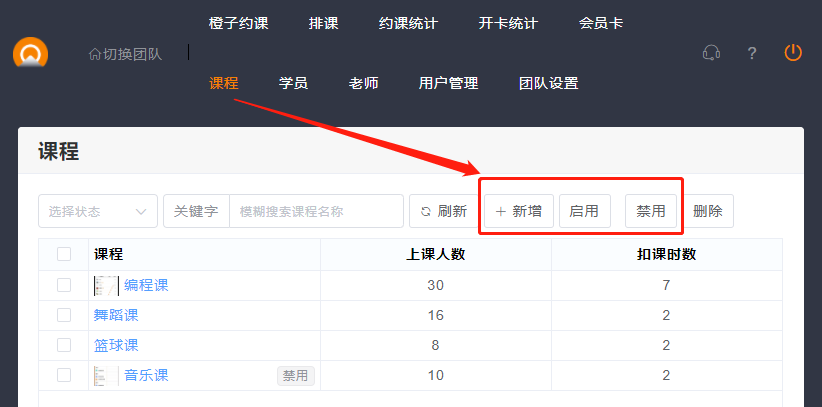The height and width of the screenshot is (407, 822).
Task: Toggle the select-all checkbox in table header
Action: coord(64,254)
